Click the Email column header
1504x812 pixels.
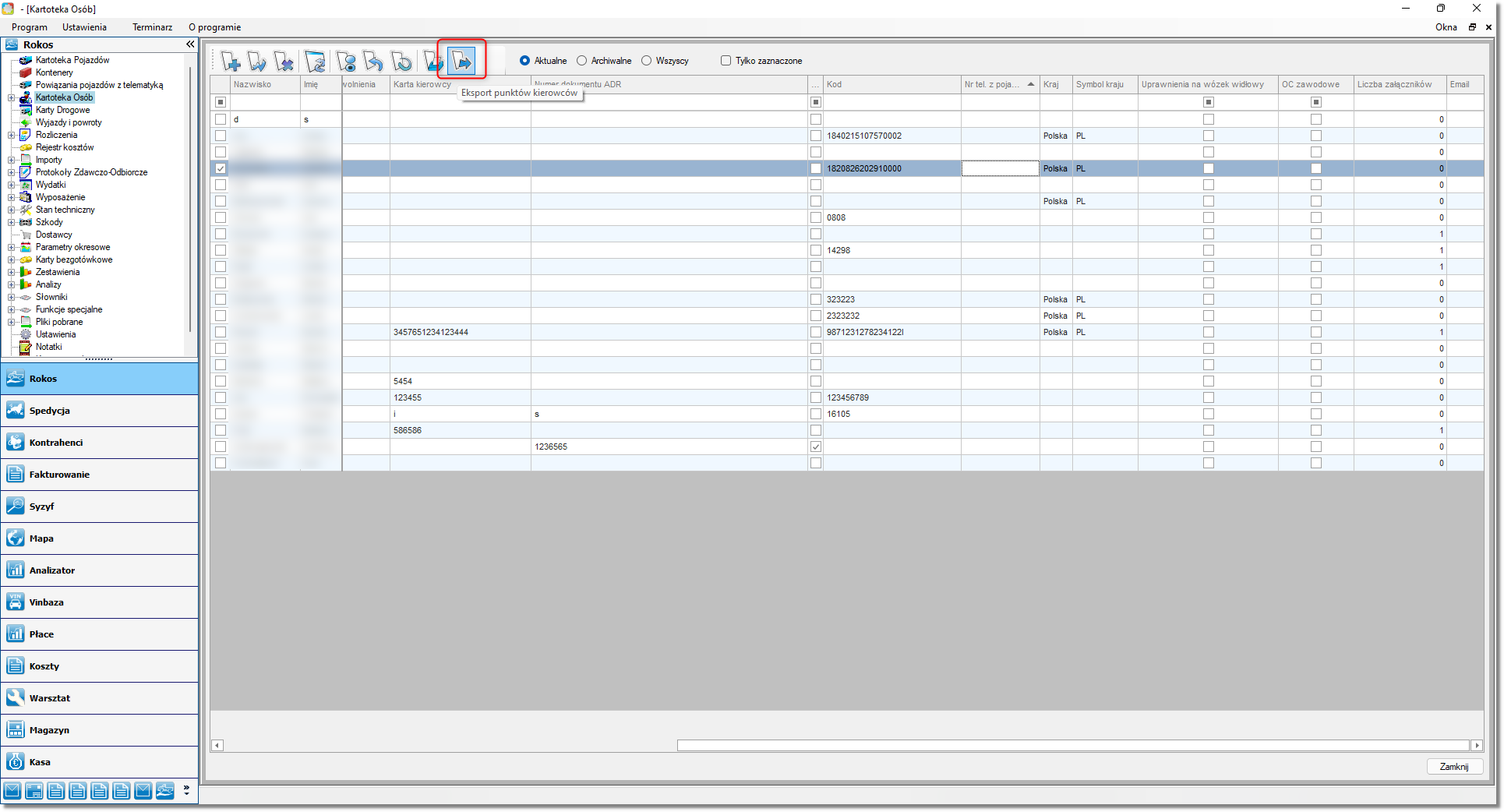click(x=1465, y=84)
